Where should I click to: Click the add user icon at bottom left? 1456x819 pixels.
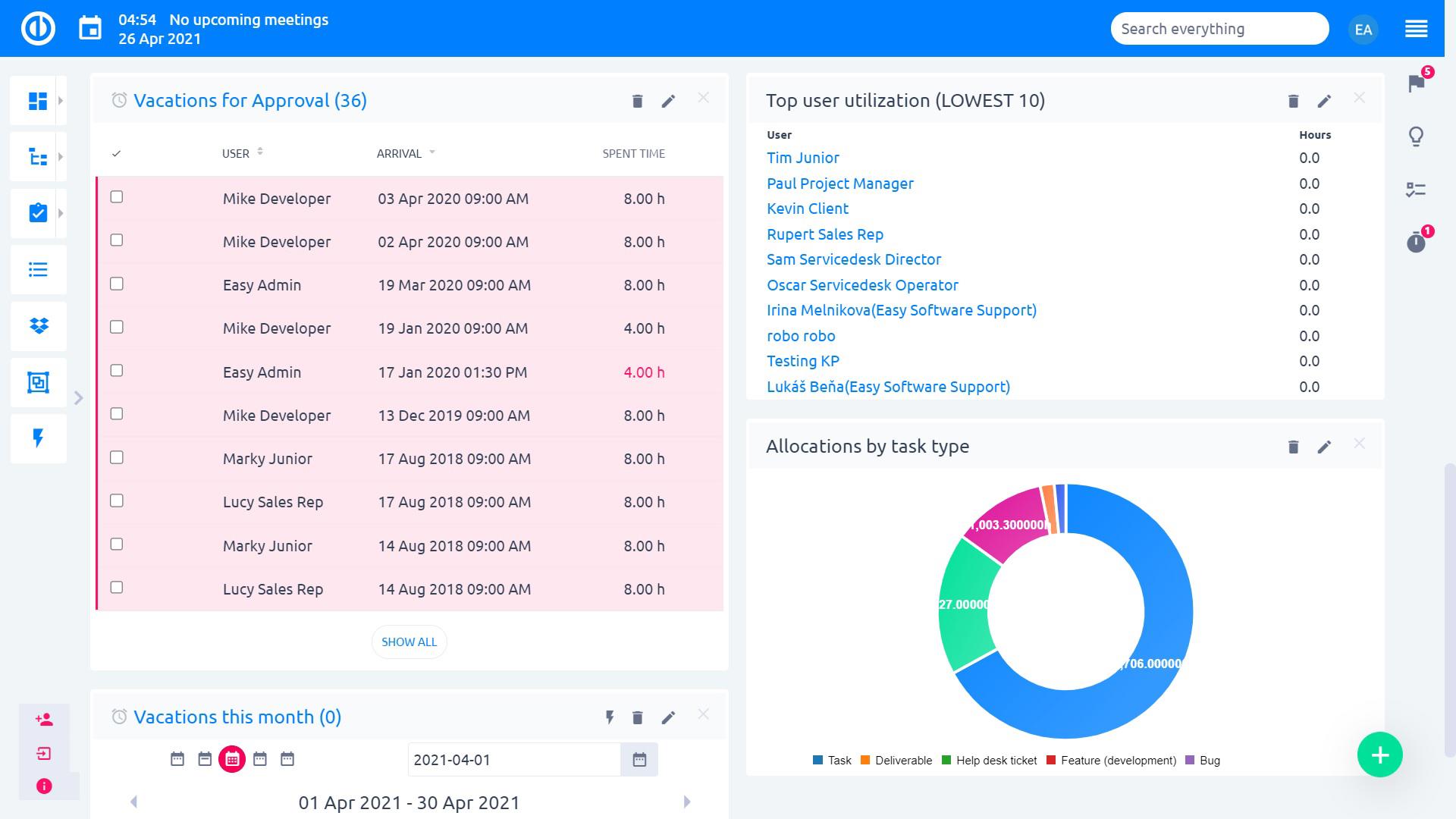click(x=44, y=720)
